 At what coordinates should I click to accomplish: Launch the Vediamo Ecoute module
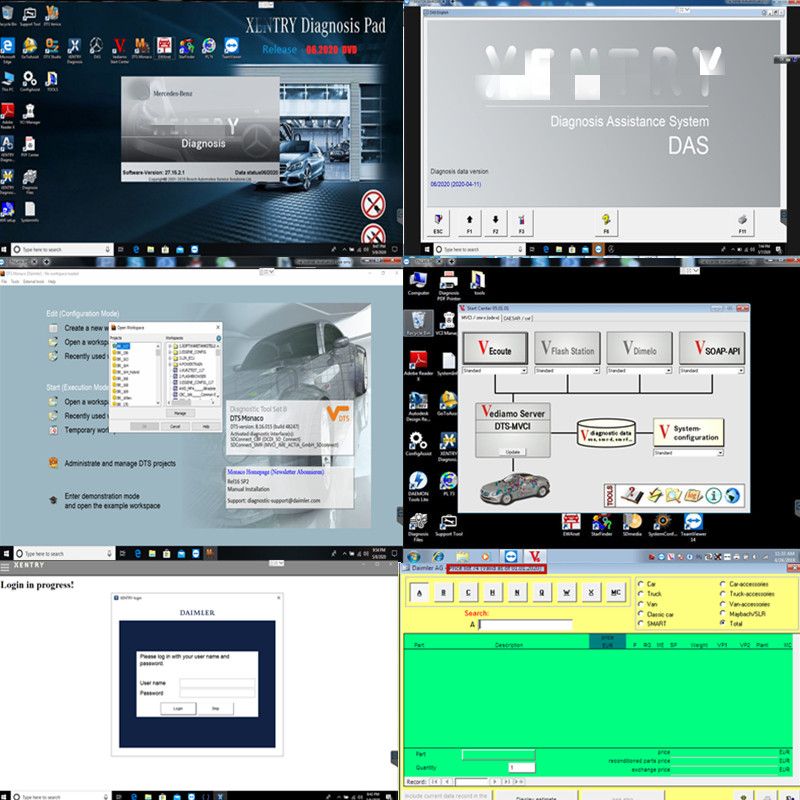point(495,348)
